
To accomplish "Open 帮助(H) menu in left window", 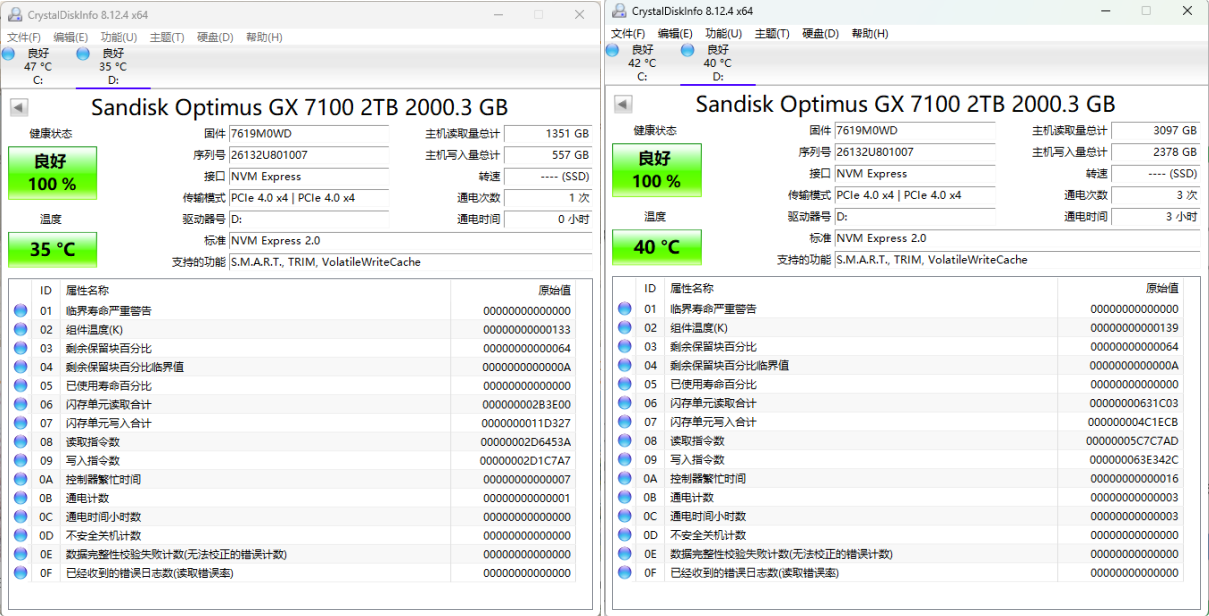I will click(264, 37).
